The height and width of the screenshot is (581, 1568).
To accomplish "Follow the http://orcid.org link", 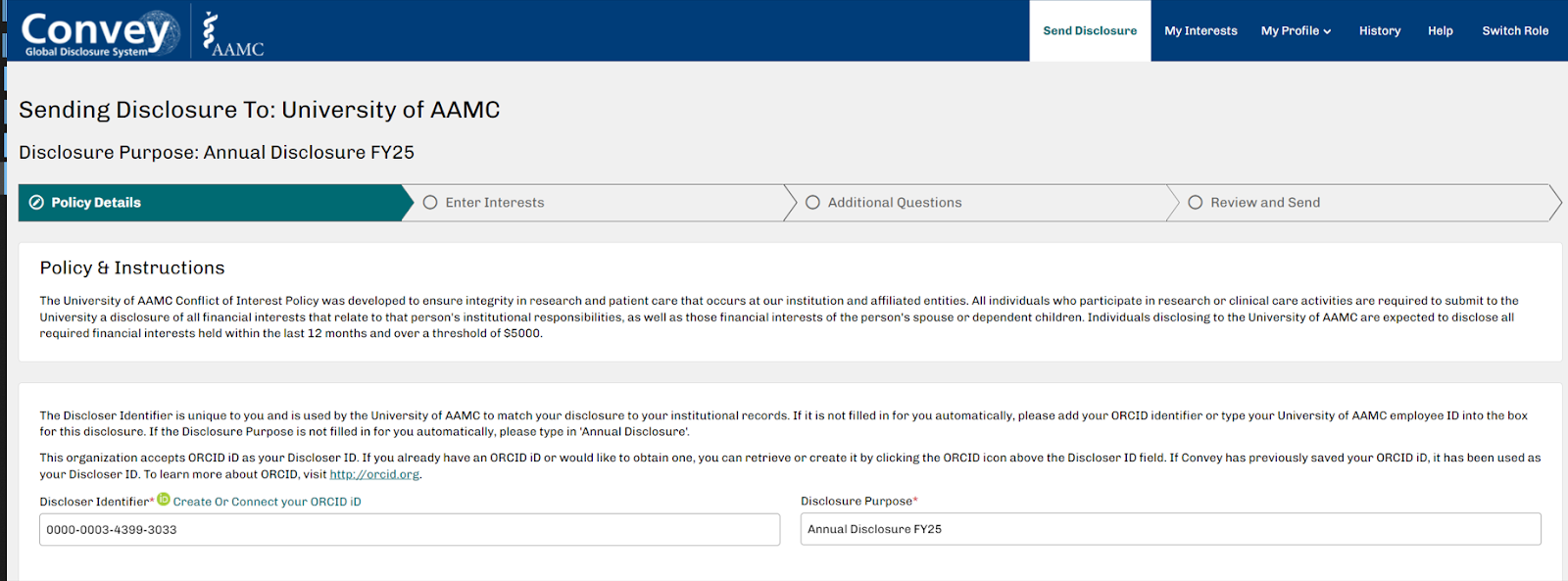I will tap(374, 474).
